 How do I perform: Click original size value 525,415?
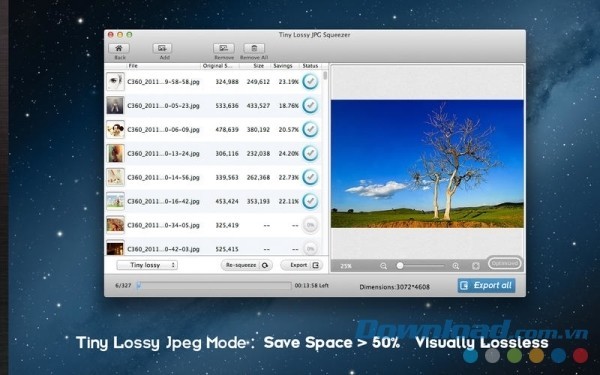coord(227,249)
